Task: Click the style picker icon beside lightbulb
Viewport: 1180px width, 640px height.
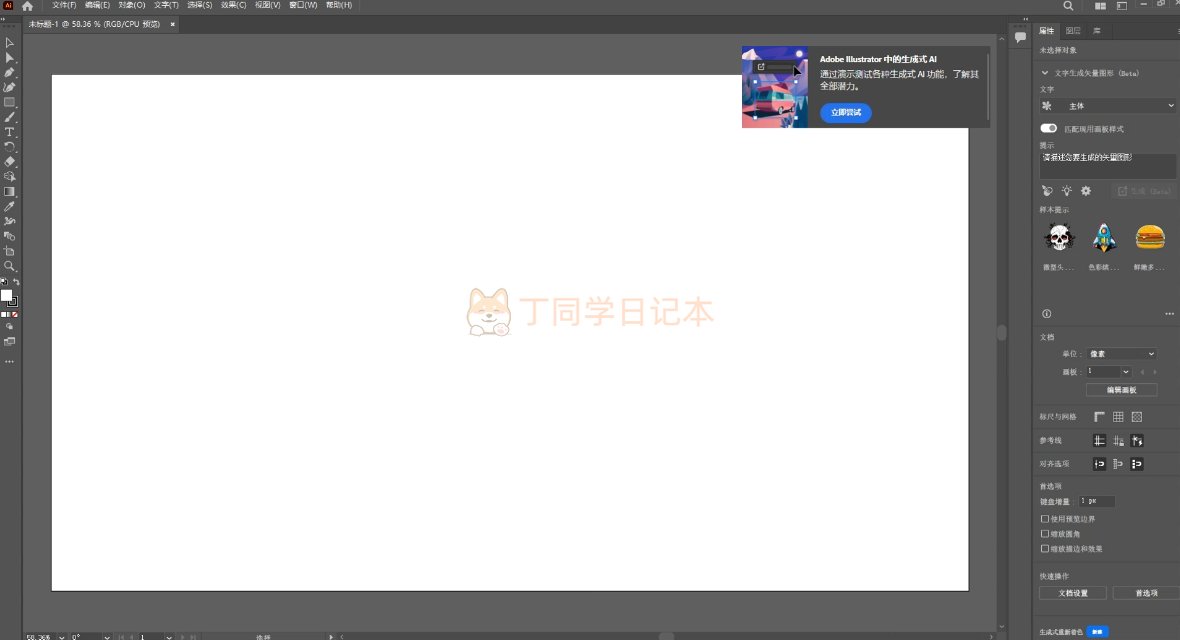Action: coord(1047,191)
